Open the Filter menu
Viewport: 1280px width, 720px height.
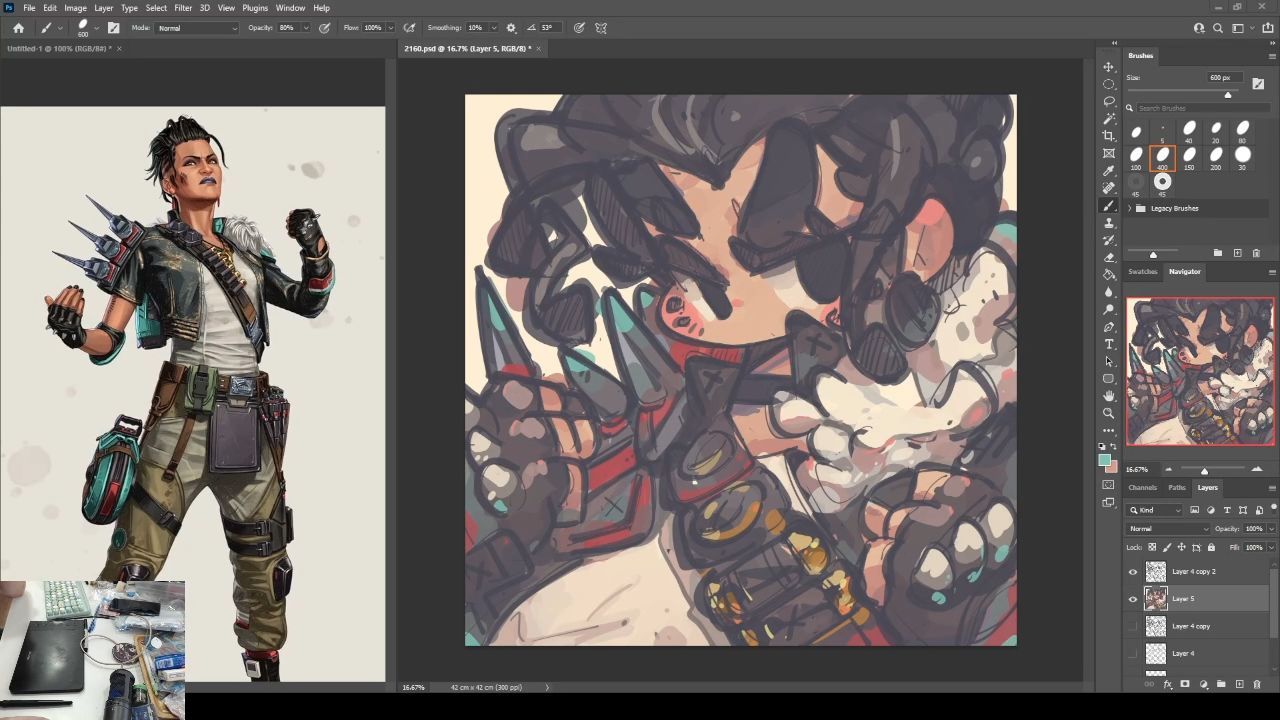pos(183,8)
